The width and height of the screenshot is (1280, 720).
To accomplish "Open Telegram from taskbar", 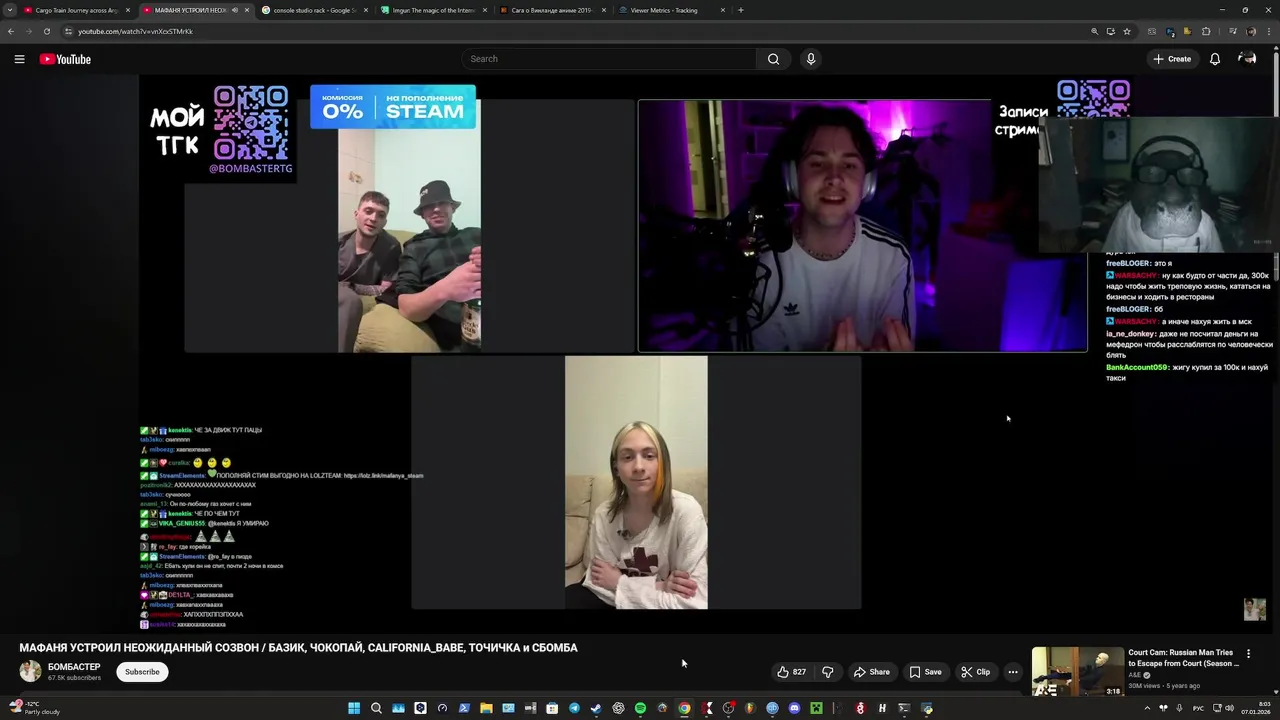I will [574, 708].
